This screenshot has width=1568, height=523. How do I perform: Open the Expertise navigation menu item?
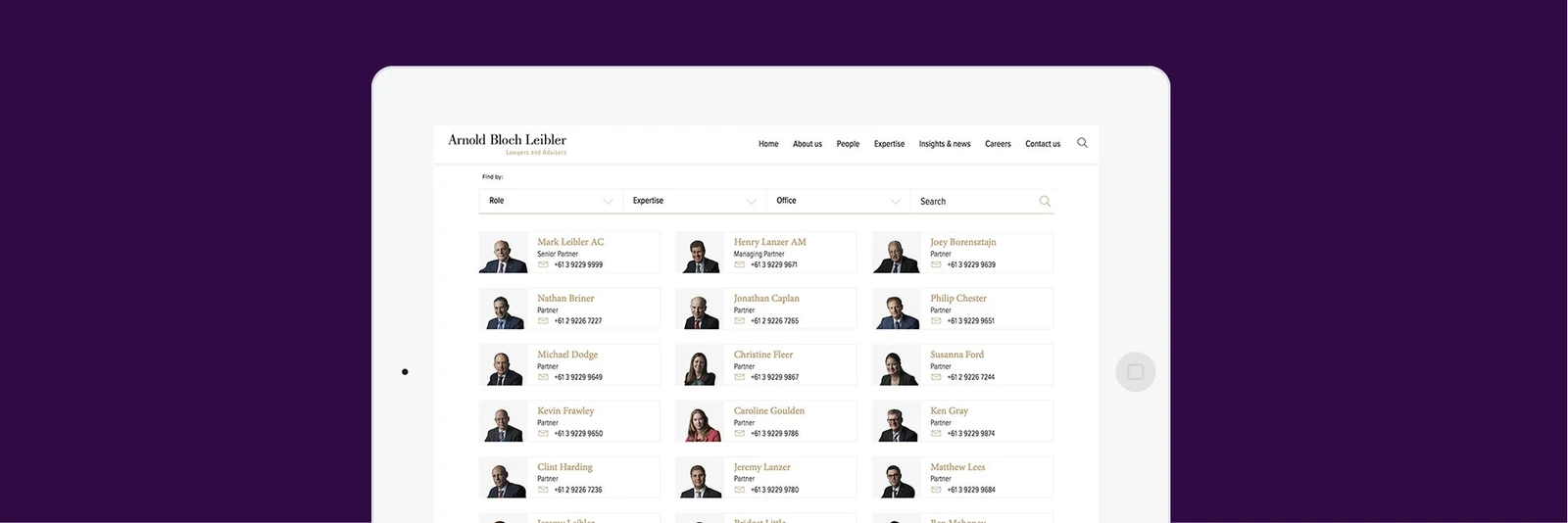tap(890, 144)
